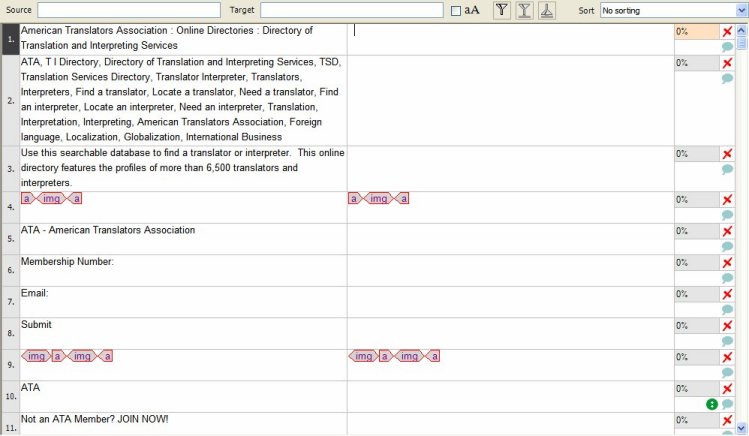Select row number 5 header
The image size is (749, 436).
coord(11,238)
